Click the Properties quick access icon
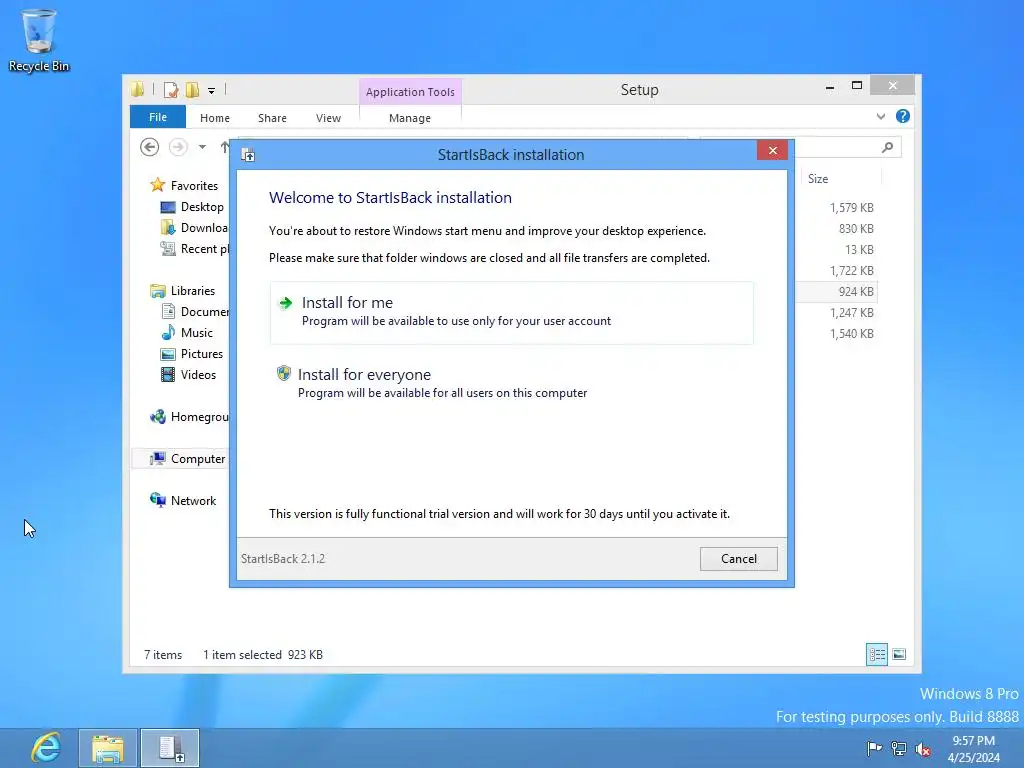 pos(171,90)
